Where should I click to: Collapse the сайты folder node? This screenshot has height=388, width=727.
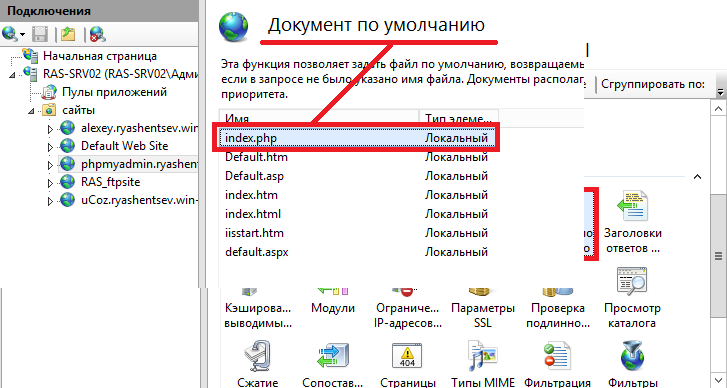pyautogui.click(x=31, y=111)
